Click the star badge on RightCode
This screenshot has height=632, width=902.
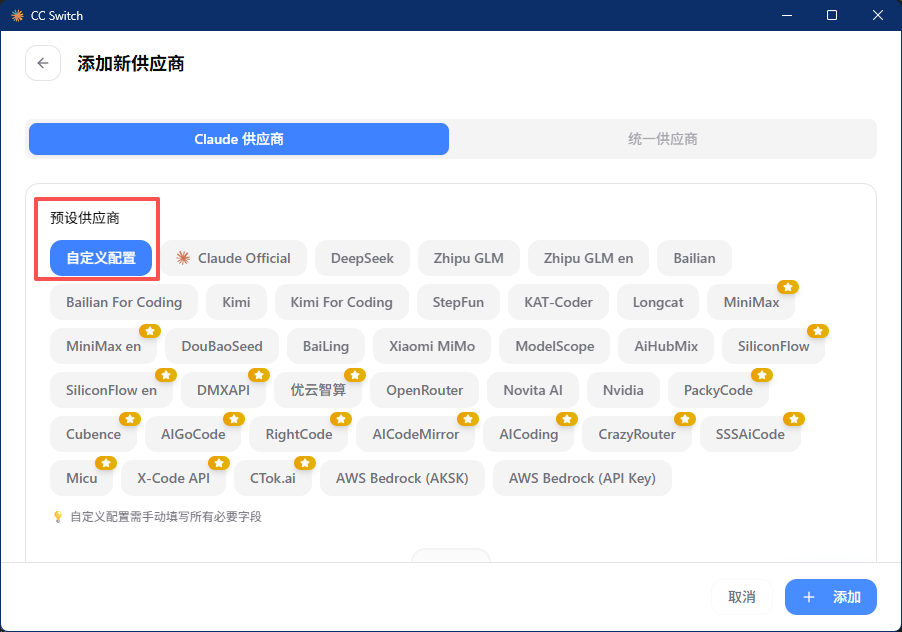point(341,419)
